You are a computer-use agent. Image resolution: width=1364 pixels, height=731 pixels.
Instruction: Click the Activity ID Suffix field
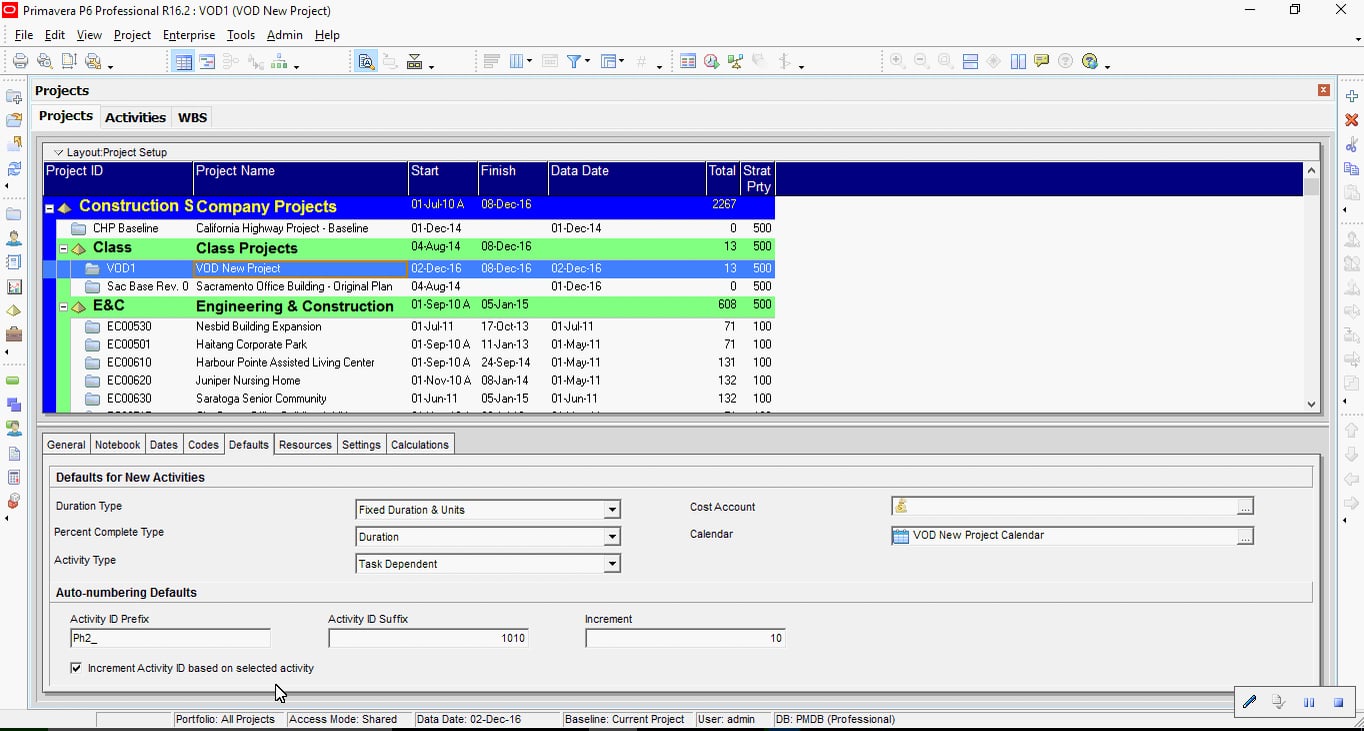pos(428,638)
